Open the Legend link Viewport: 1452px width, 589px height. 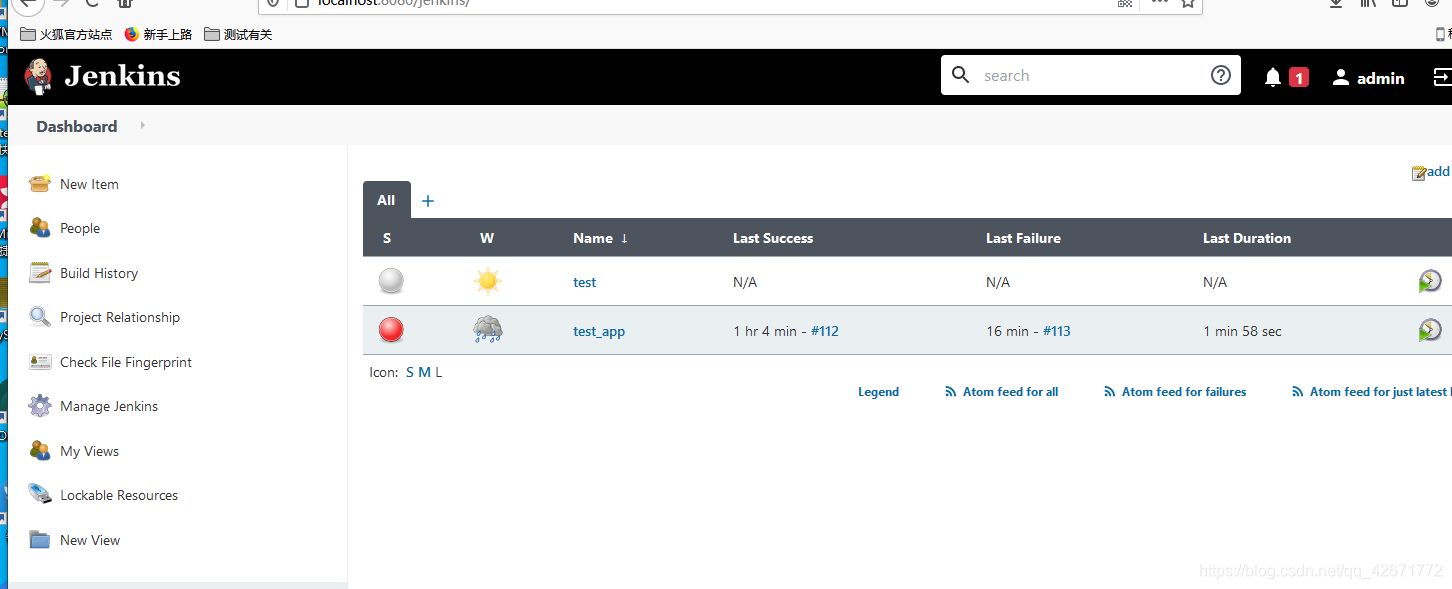coord(878,392)
